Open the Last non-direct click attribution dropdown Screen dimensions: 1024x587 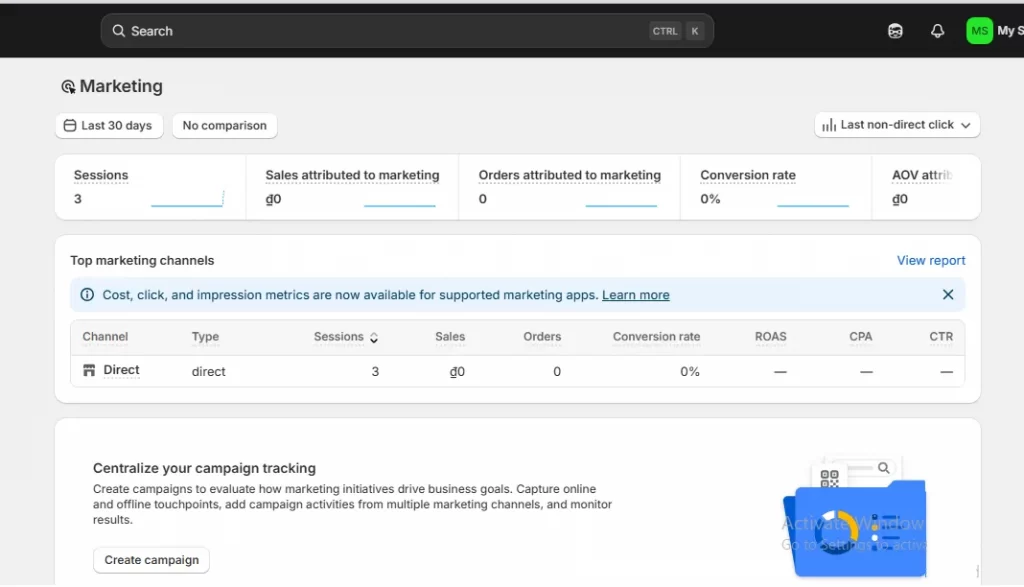tap(896, 124)
